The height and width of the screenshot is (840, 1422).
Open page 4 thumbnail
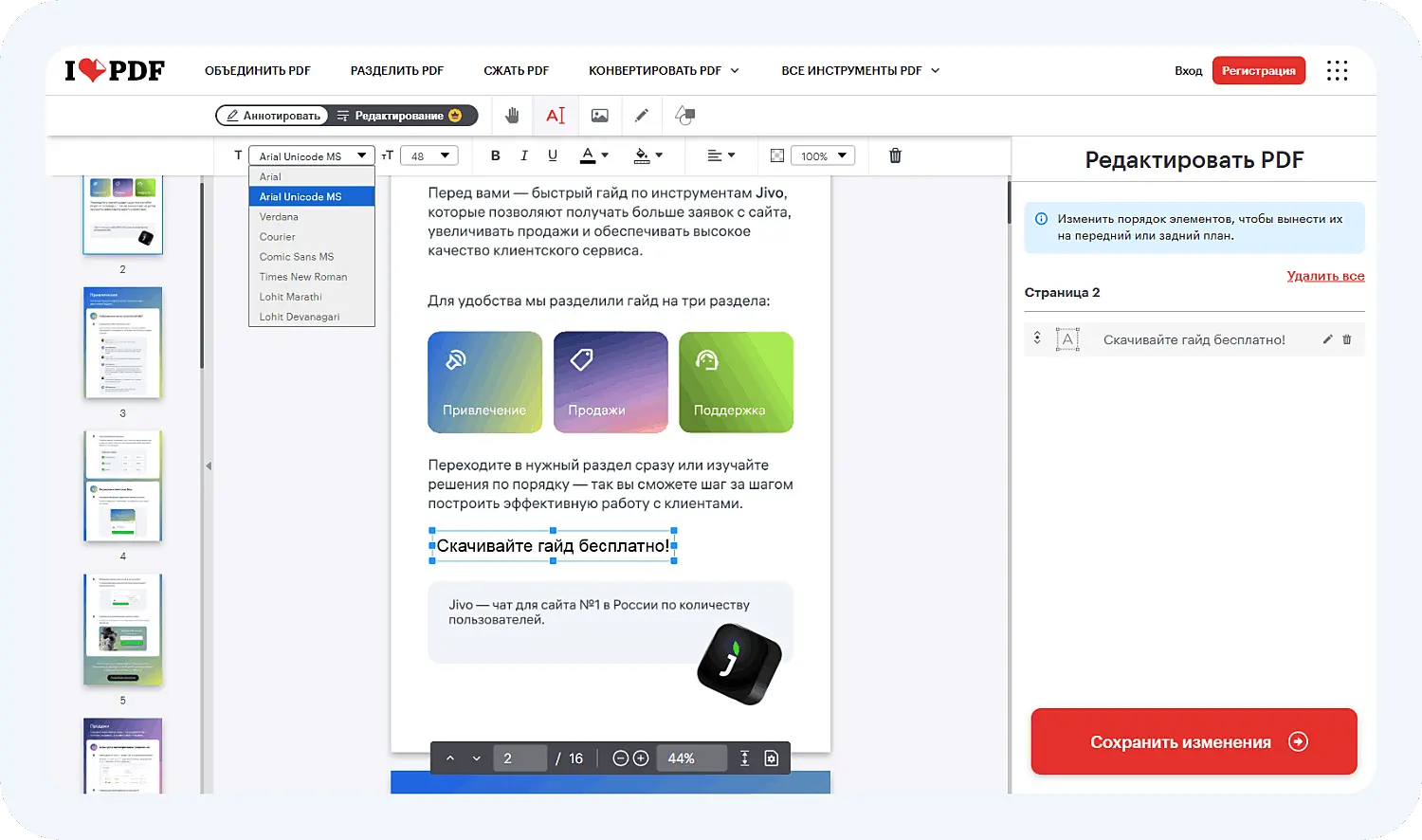(123, 486)
